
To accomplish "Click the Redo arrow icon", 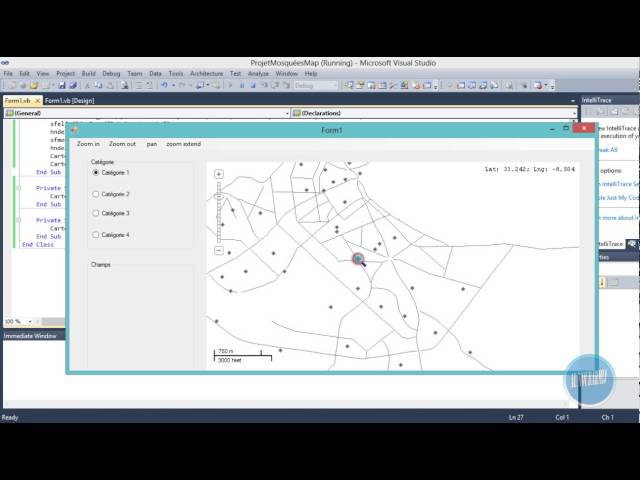I will [182, 85].
